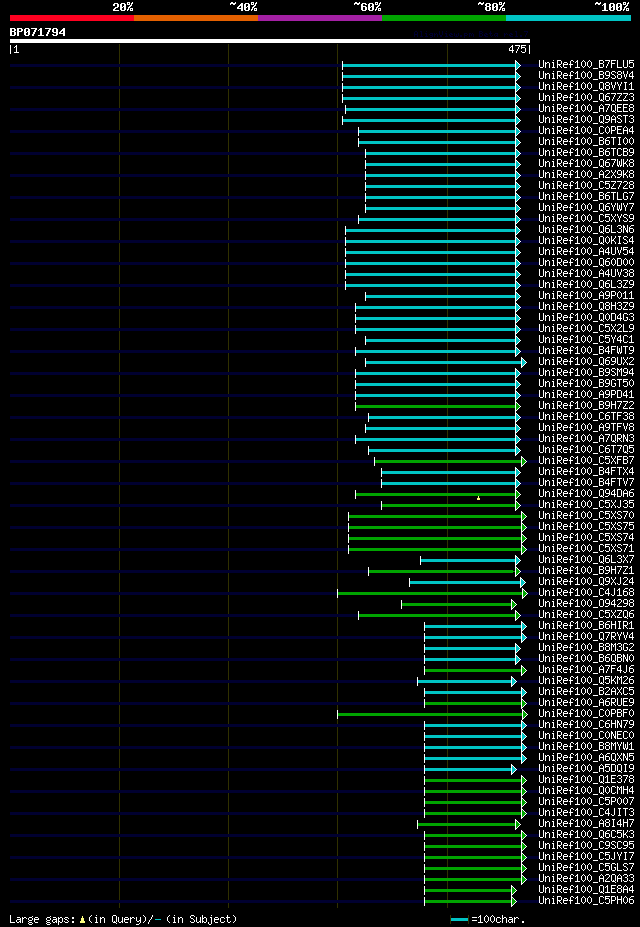The width and height of the screenshot is (640, 927).
Task: Select the UniRef100_A8I4H7 label
Action: [x=586, y=824]
